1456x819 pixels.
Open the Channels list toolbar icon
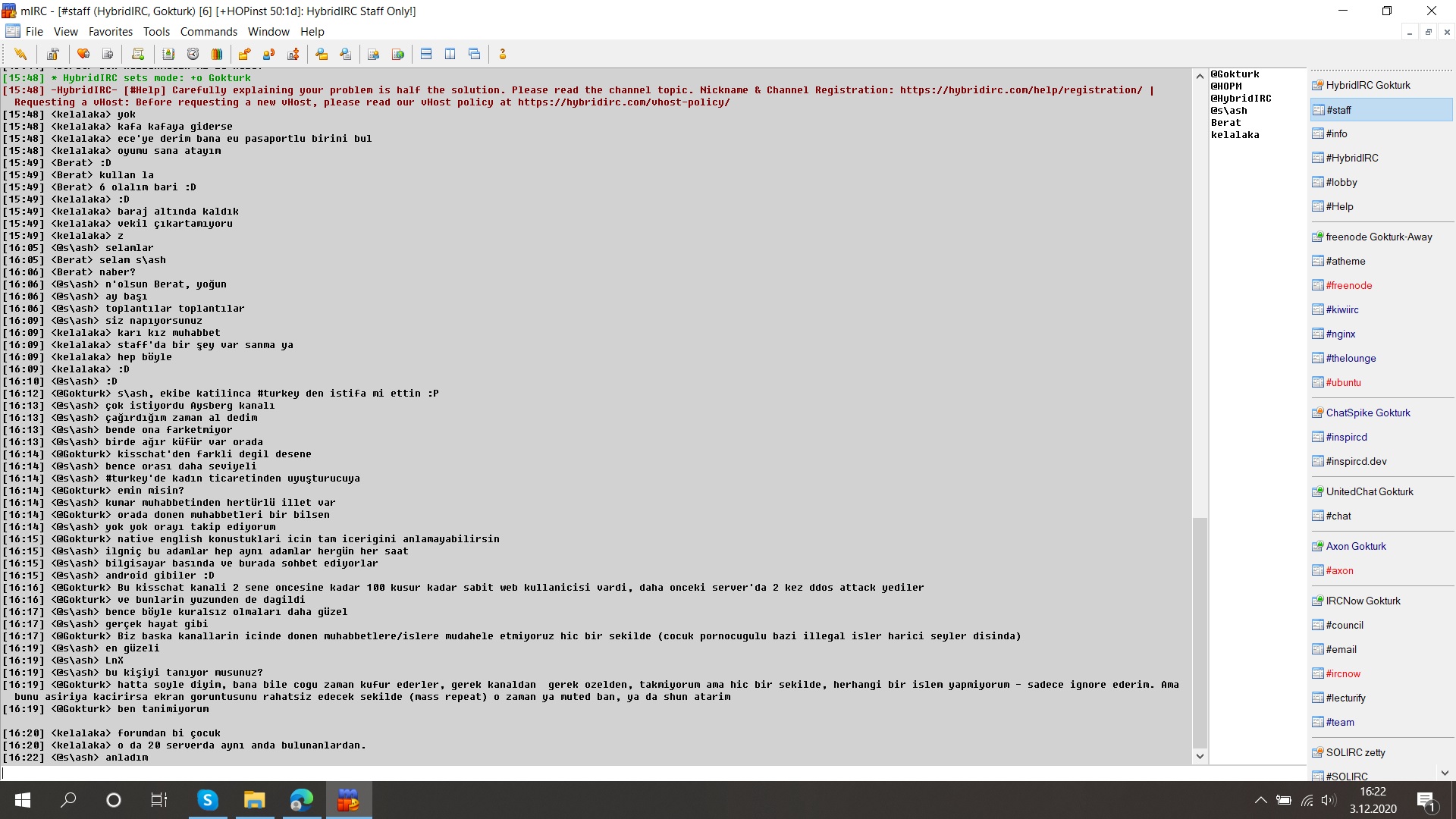(108, 54)
